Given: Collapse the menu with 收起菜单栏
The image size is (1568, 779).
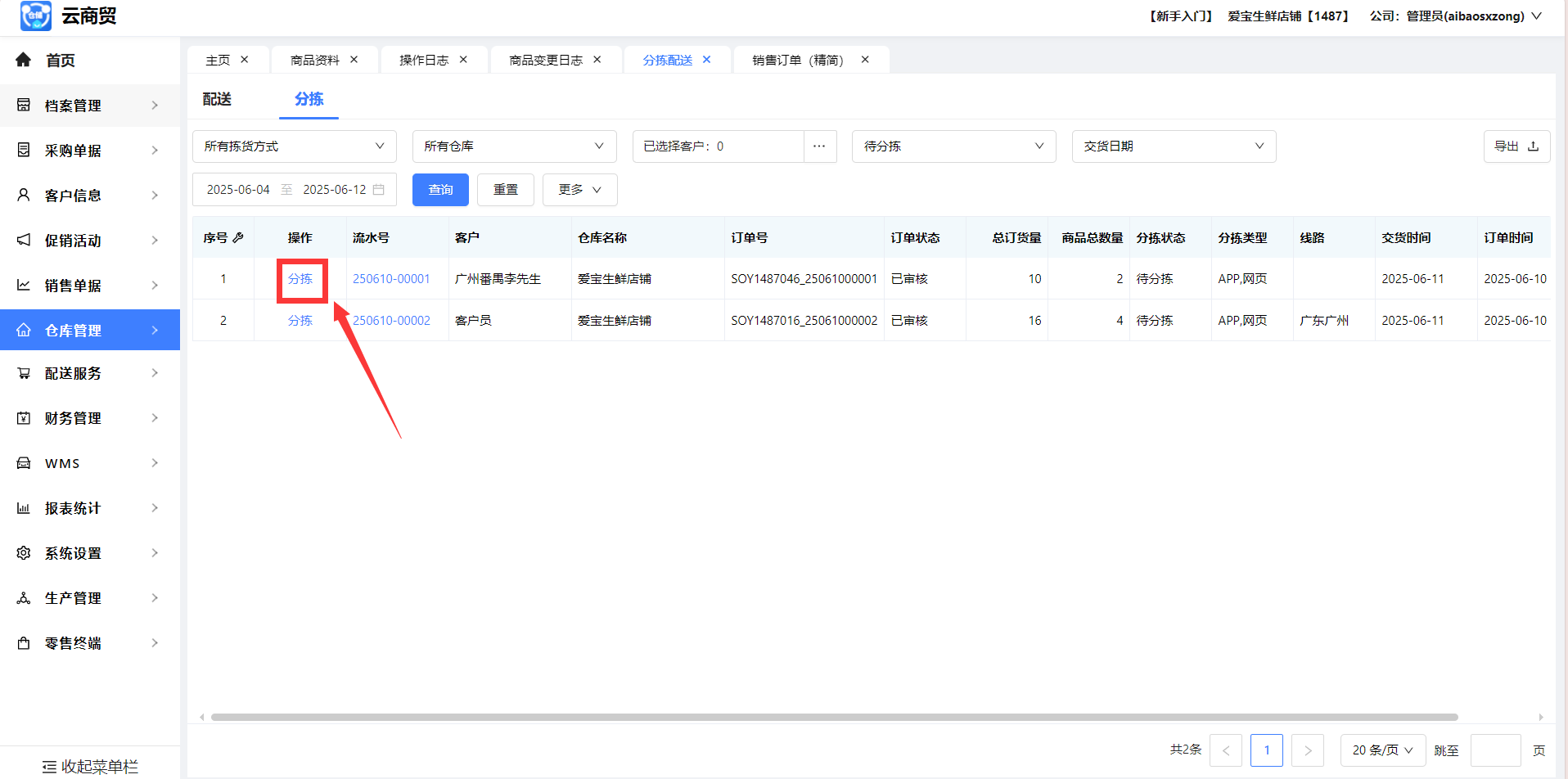Looking at the screenshot, I should tap(90, 767).
